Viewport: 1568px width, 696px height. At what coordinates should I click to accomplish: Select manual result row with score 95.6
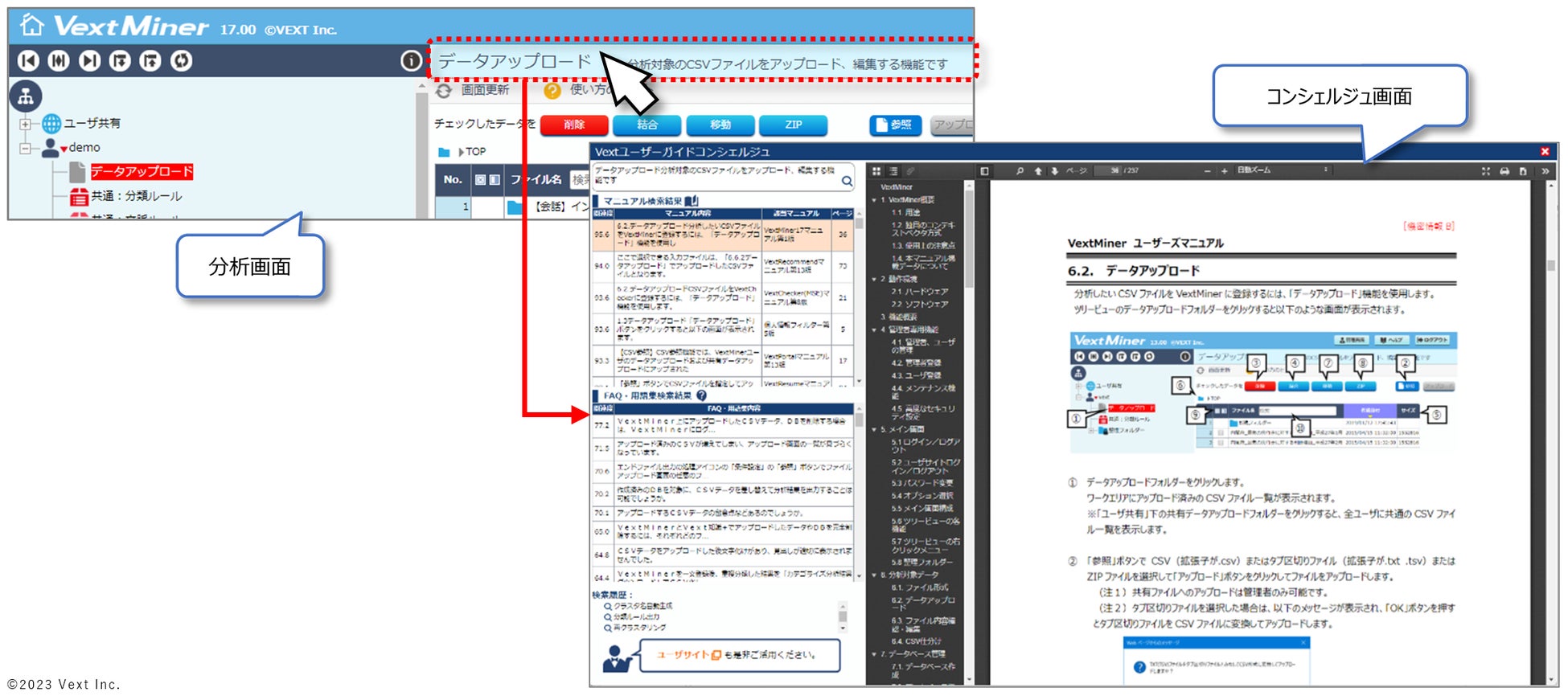tap(723, 235)
